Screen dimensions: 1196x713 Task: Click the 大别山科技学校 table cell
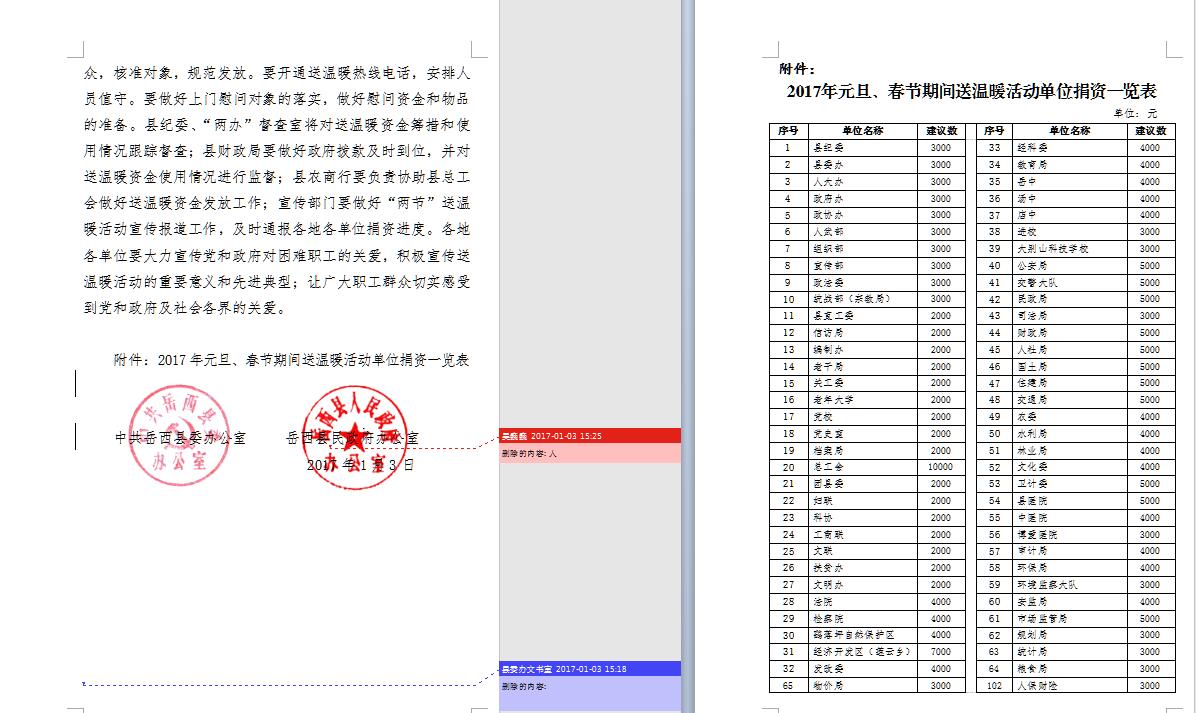tap(1069, 249)
